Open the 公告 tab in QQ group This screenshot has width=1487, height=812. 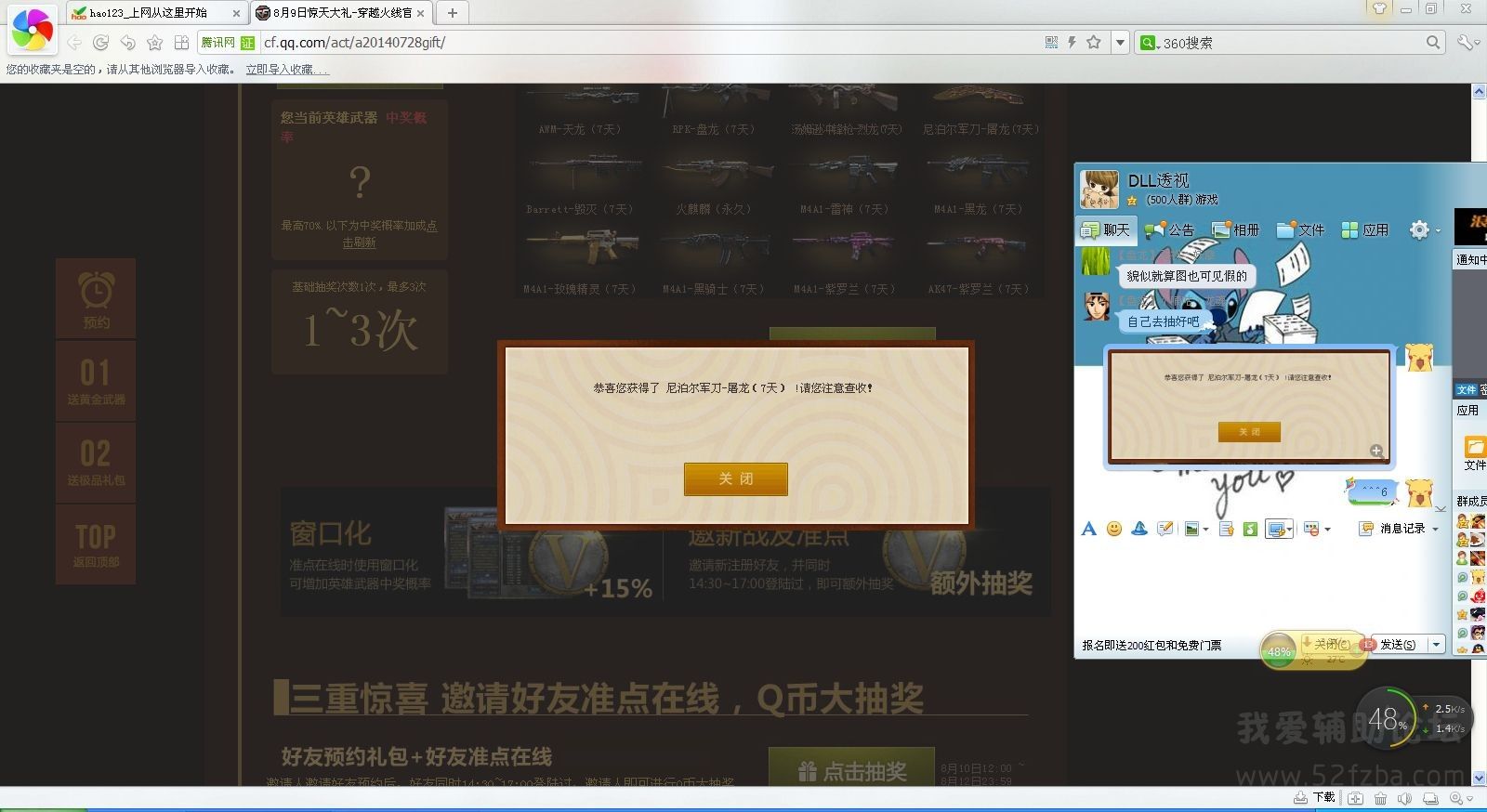point(1170,229)
